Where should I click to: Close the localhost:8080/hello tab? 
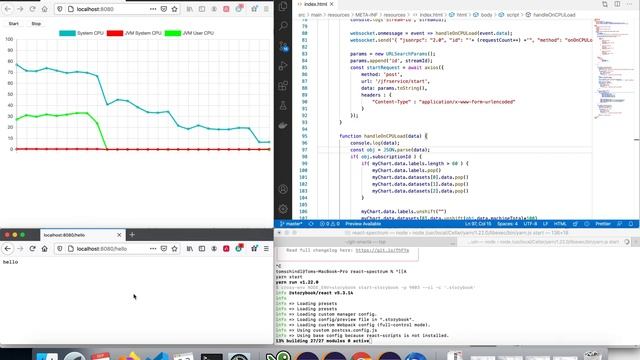click(x=119, y=235)
